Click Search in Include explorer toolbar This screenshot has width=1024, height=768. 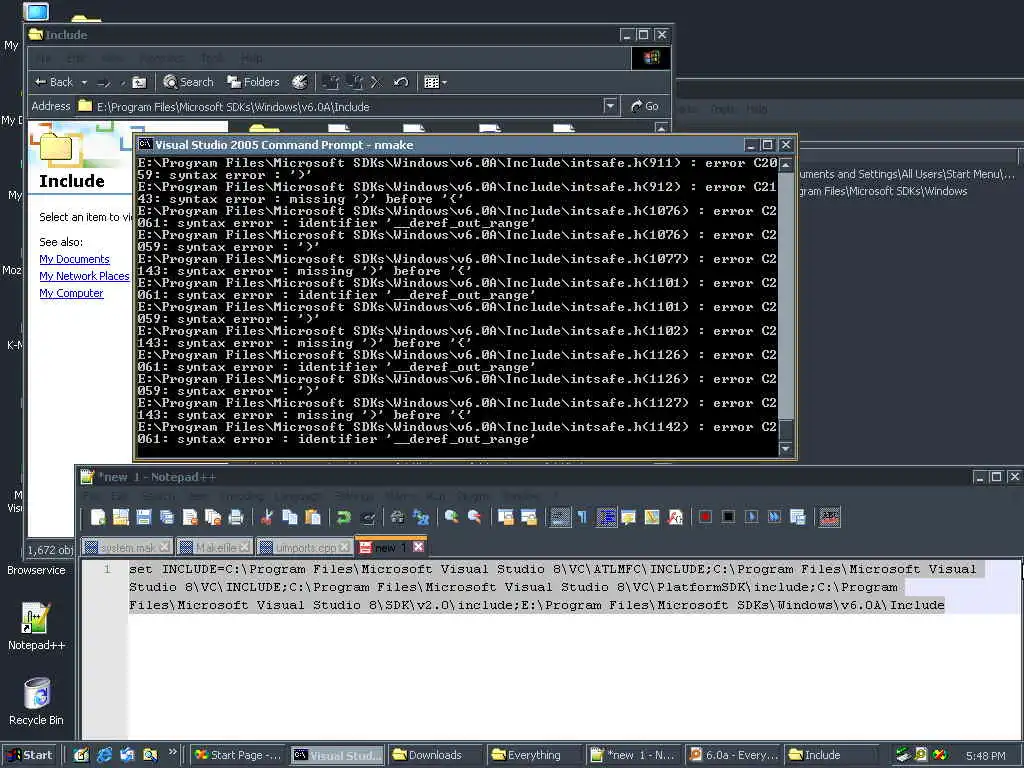pos(188,82)
